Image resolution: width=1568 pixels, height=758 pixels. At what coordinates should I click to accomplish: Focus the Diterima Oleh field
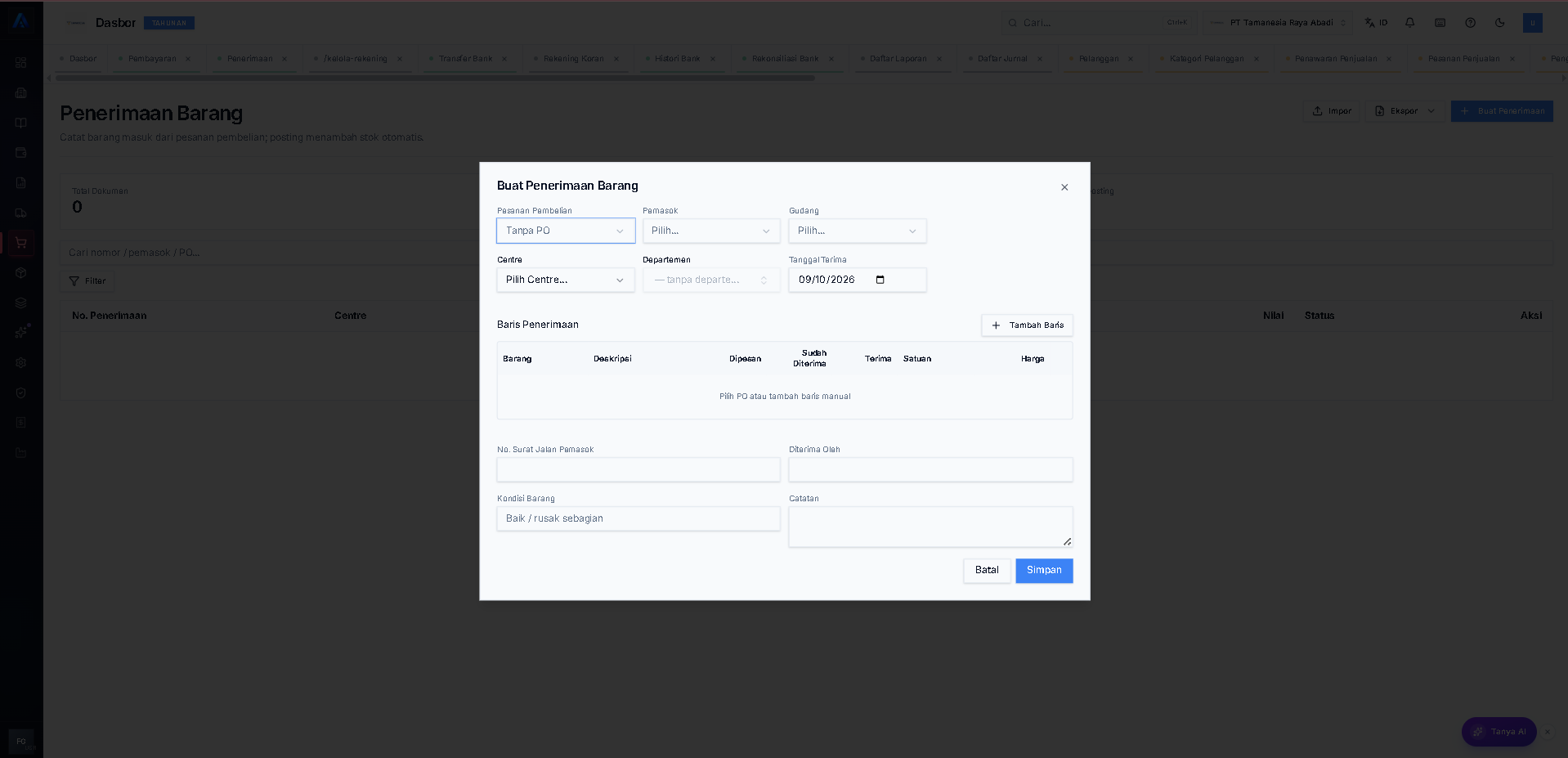pyautogui.click(x=930, y=469)
